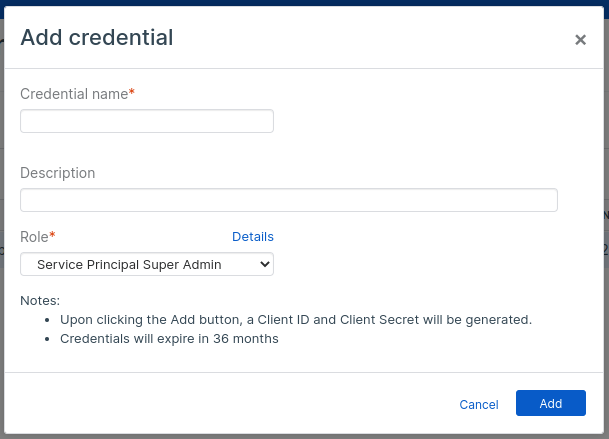Click the Credential name input field
The height and width of the screenshot is (439, 609).
click(x=147, y=121)
